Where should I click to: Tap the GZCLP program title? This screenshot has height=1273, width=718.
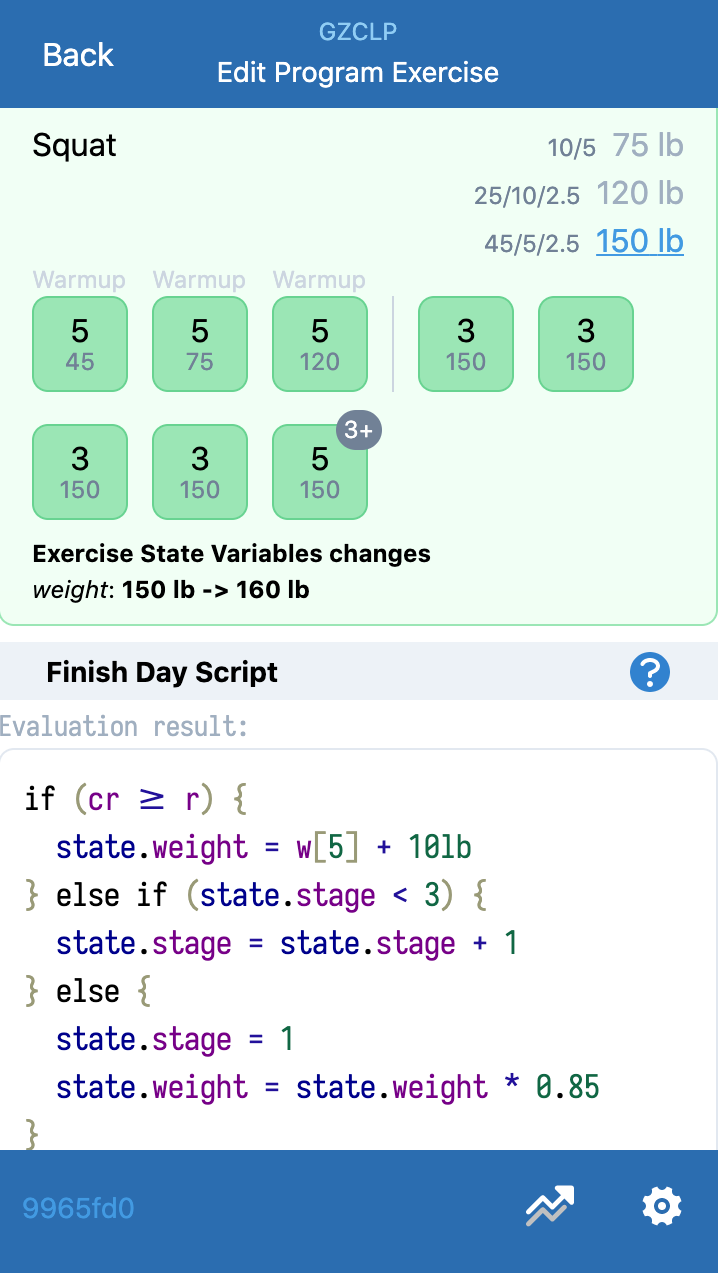(x=358, y=32)
